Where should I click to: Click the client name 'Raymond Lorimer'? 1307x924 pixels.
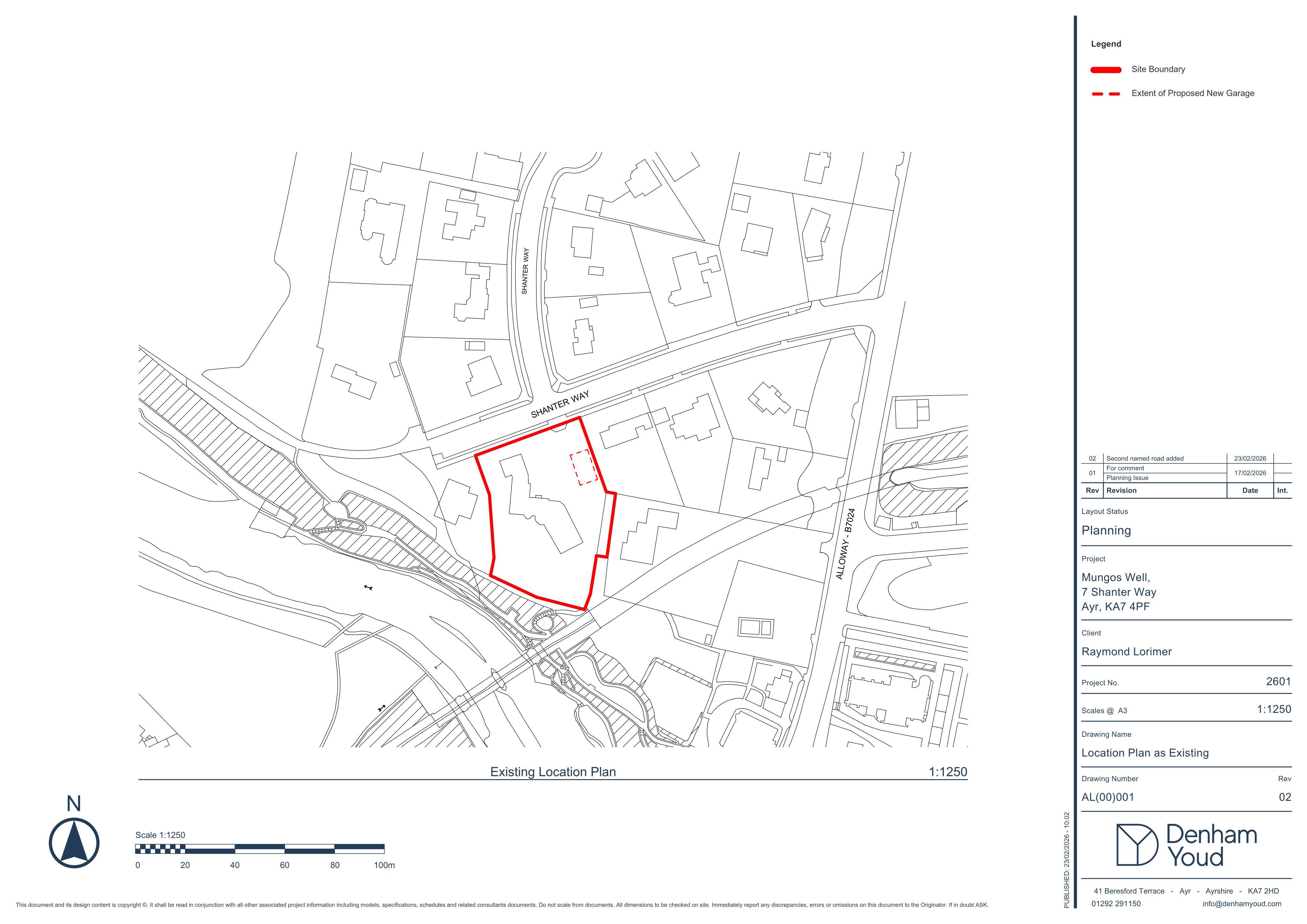pyautogui.click(x=1126, y=652)
